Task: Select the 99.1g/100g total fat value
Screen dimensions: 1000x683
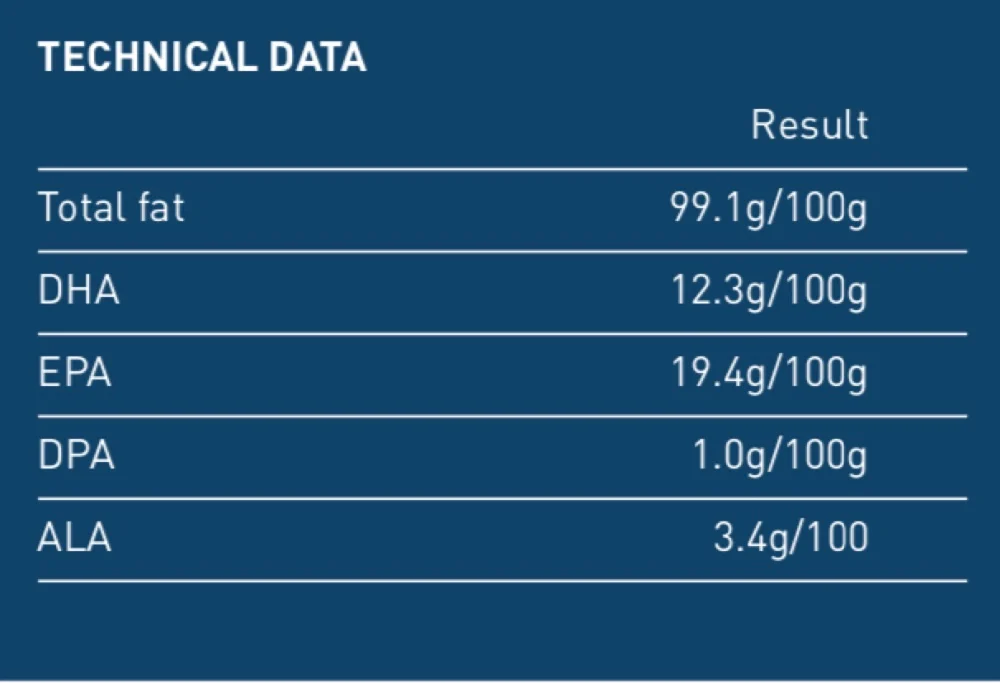Action: tap(768, 209)
